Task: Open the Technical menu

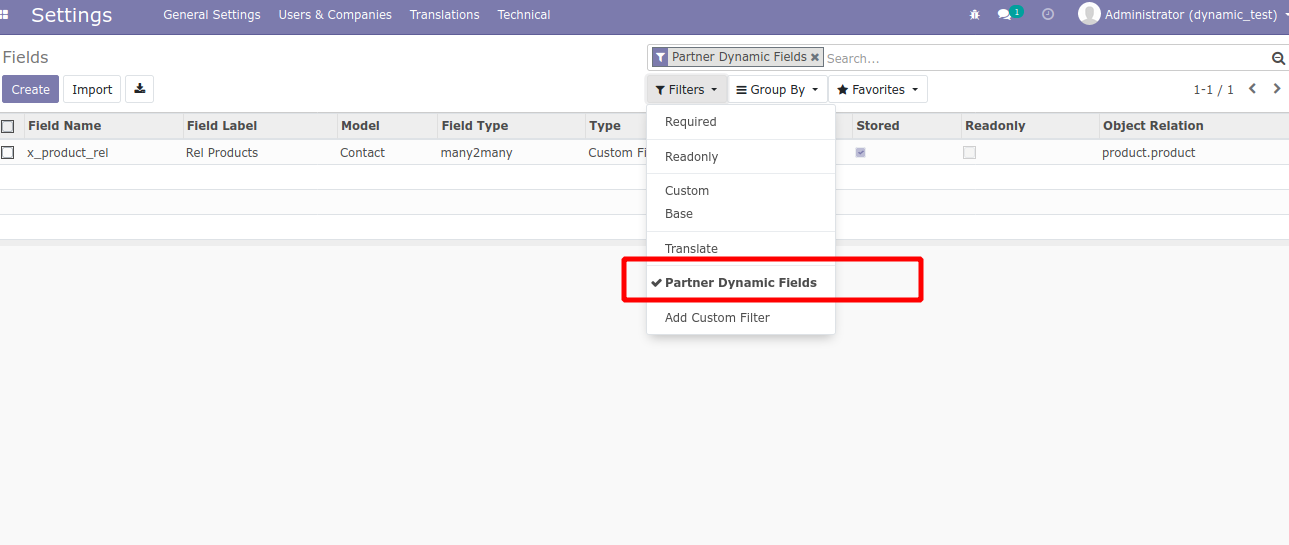Action: [x=523, y=15]
